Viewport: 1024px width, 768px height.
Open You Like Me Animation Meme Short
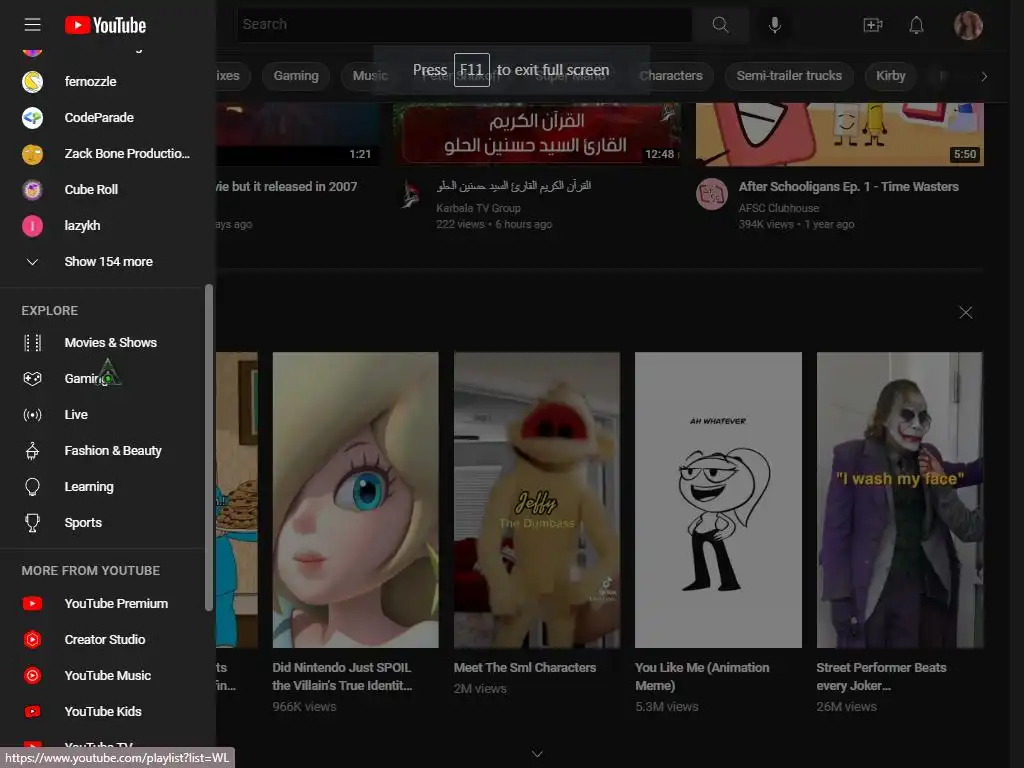pyautogui.click(x=718, y=500)
